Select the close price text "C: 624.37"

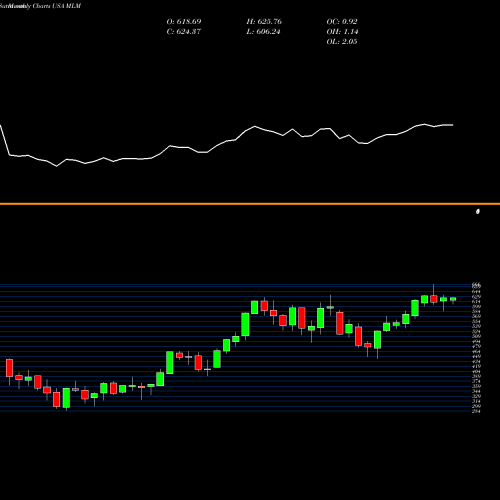(x=184, y=32)
